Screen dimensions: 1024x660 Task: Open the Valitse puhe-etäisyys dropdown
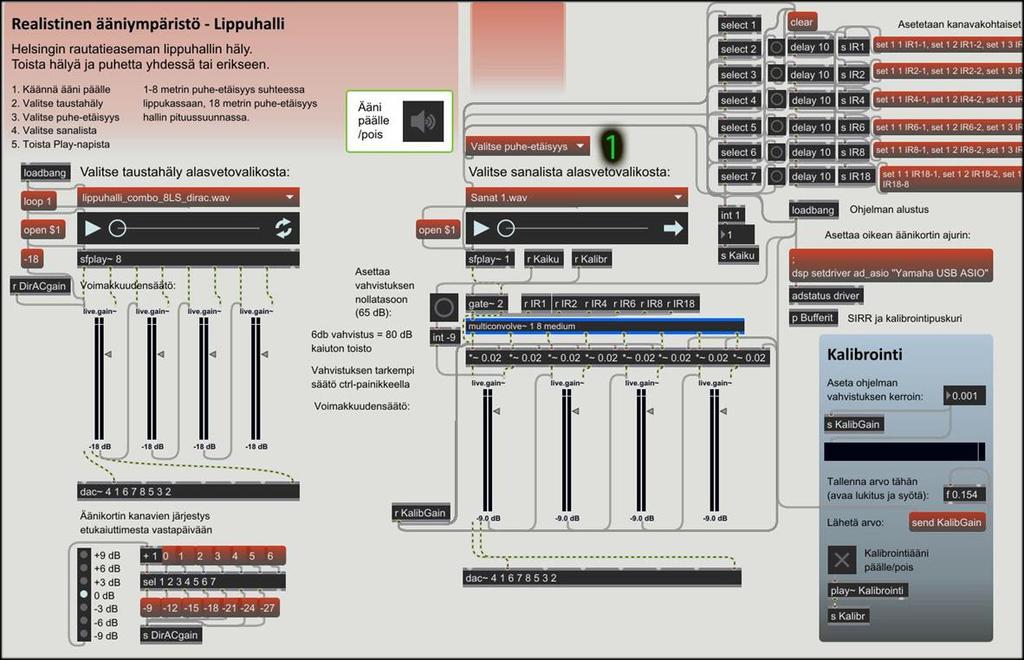coord(528,146)
